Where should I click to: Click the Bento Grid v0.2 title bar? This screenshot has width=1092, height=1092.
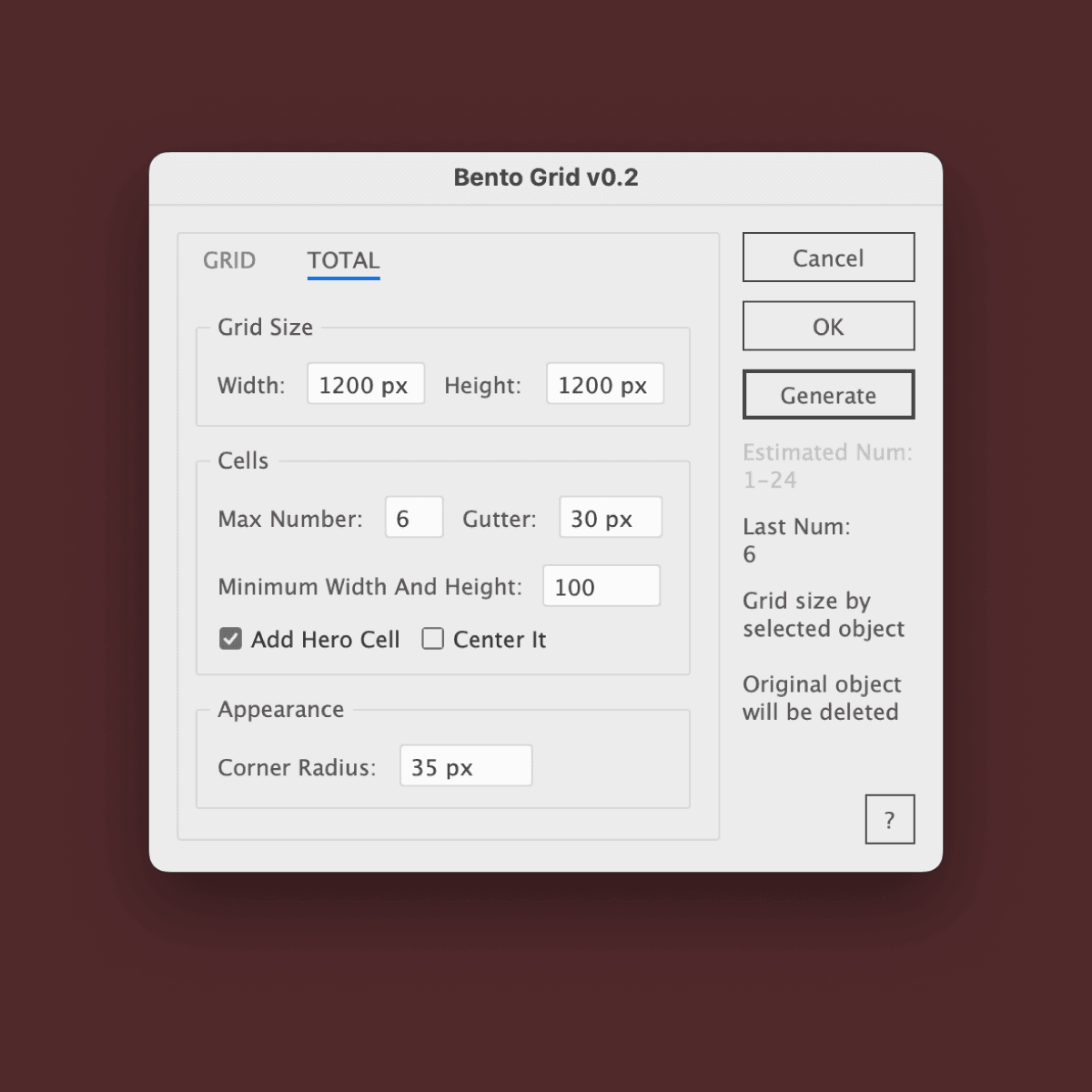tap(546, 177)
